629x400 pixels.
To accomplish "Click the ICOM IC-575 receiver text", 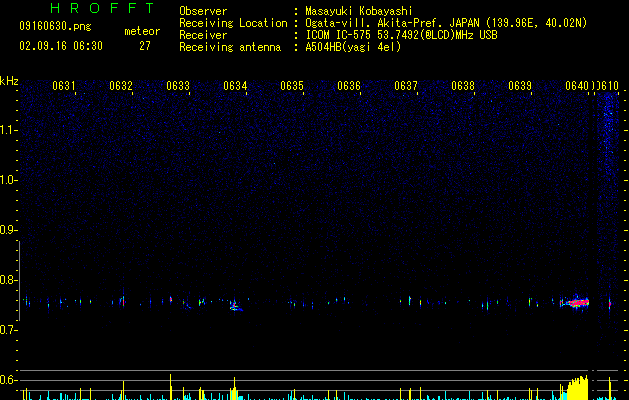I will pos(401,35).
